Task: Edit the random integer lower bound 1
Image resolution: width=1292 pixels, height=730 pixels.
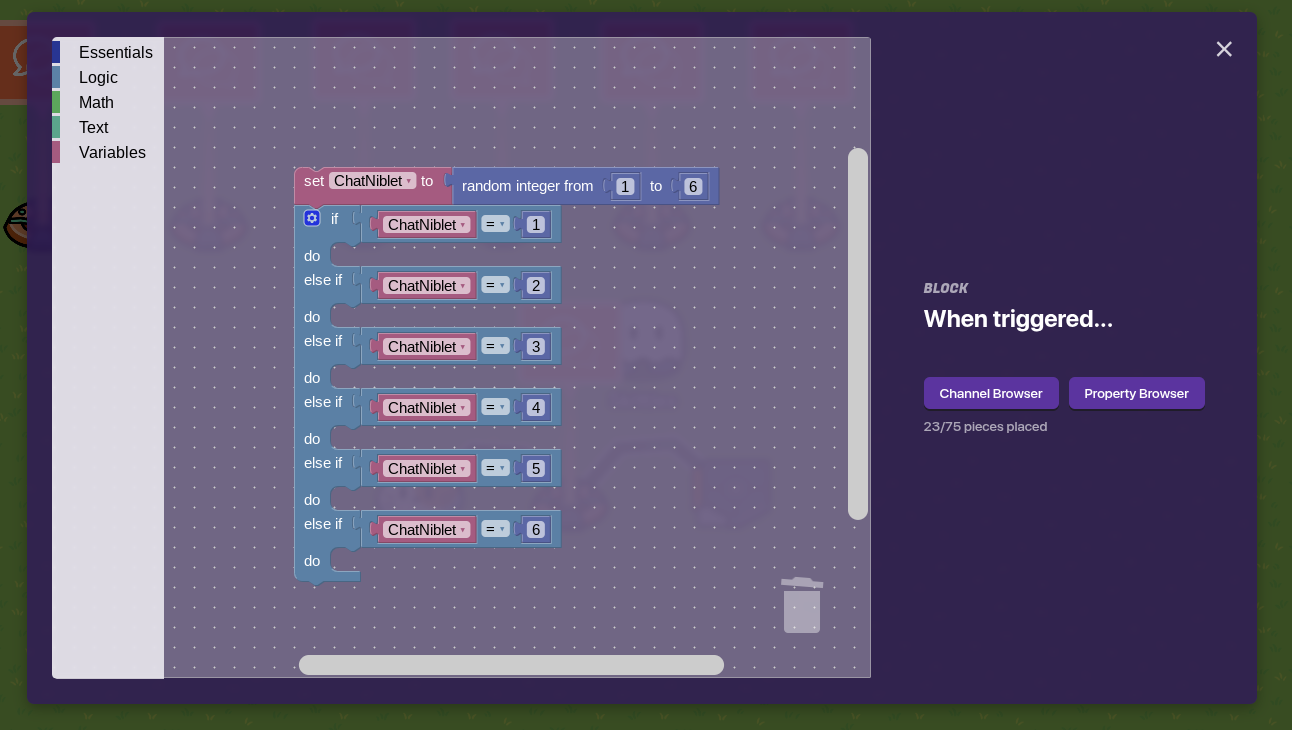Action: point(625,186)
